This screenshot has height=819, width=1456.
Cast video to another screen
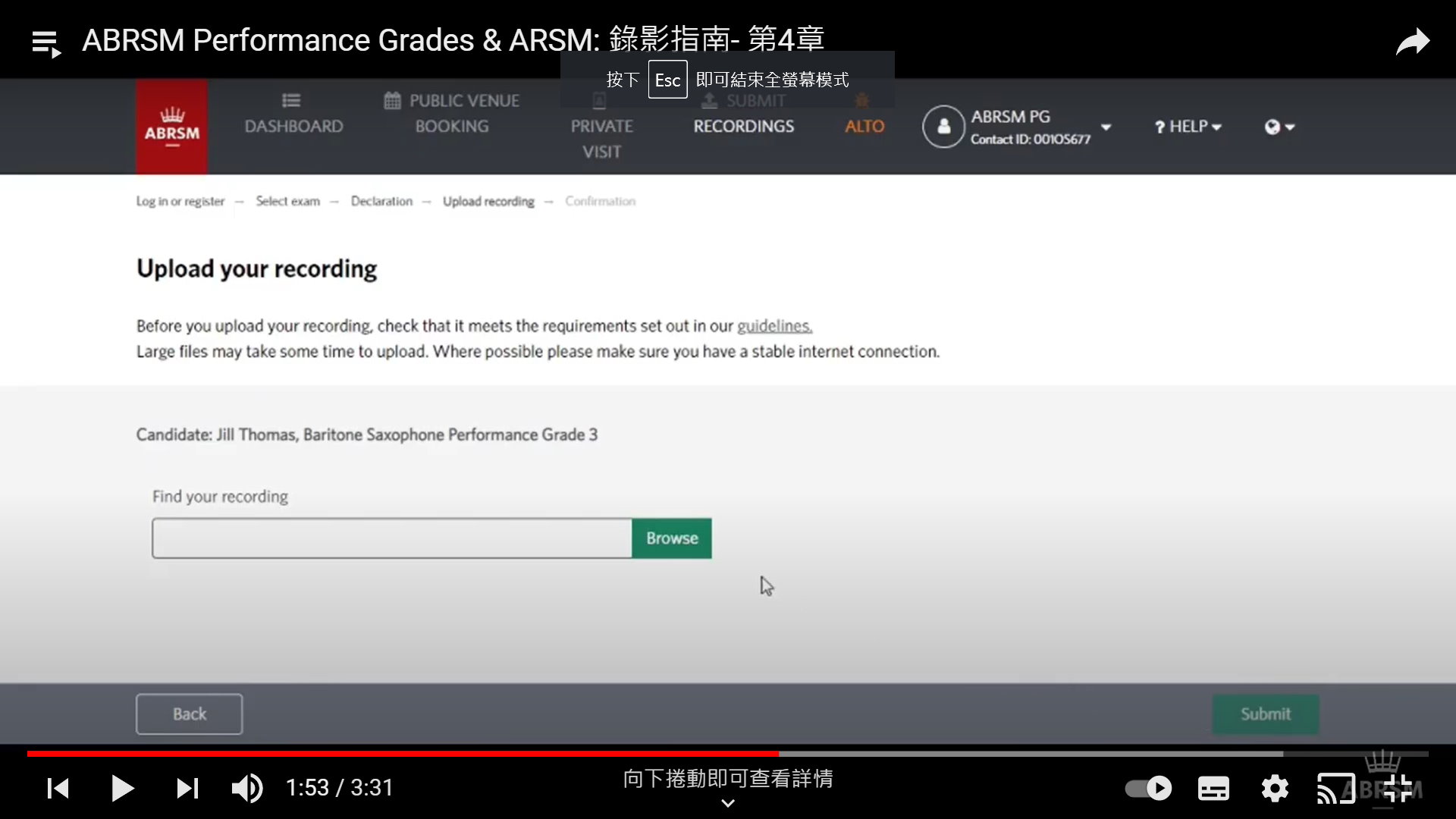pos(1335,788)
